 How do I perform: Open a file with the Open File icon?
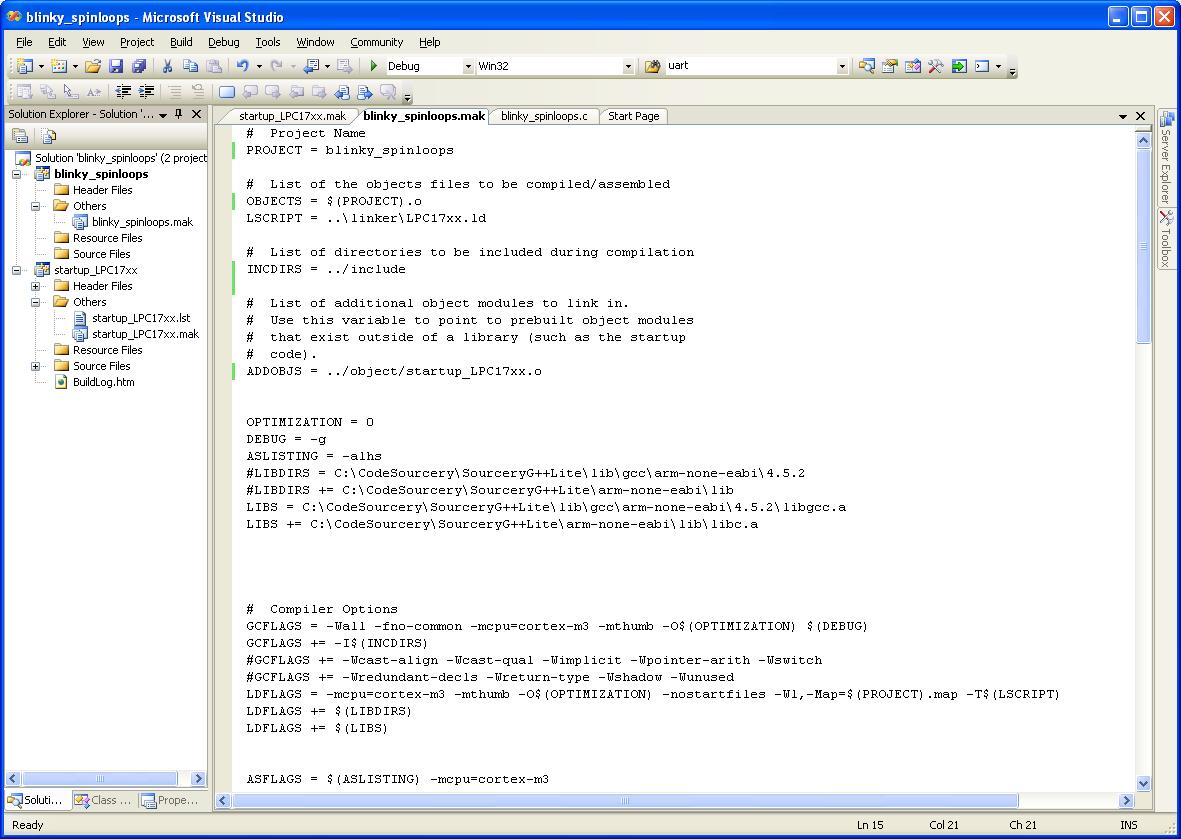click(x=94, y=65)
